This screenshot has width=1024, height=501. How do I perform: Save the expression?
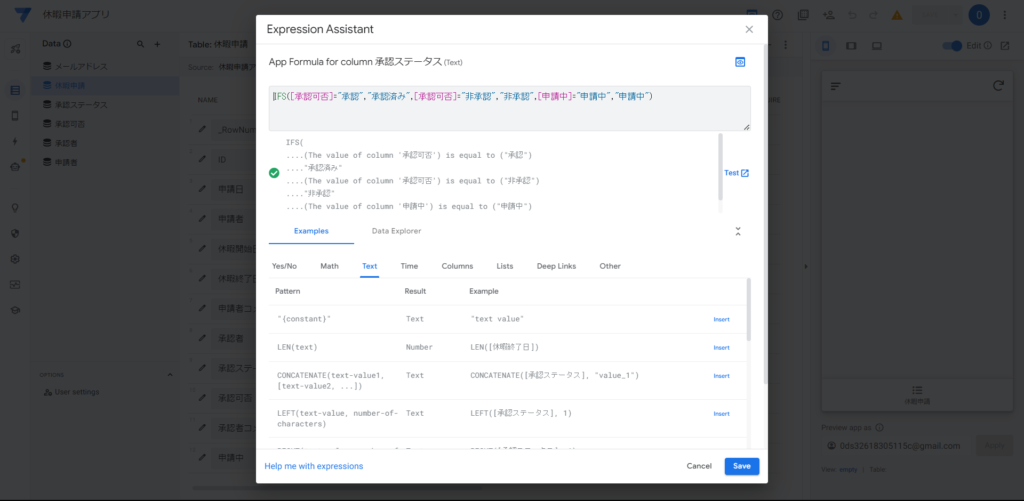(742, 466)
